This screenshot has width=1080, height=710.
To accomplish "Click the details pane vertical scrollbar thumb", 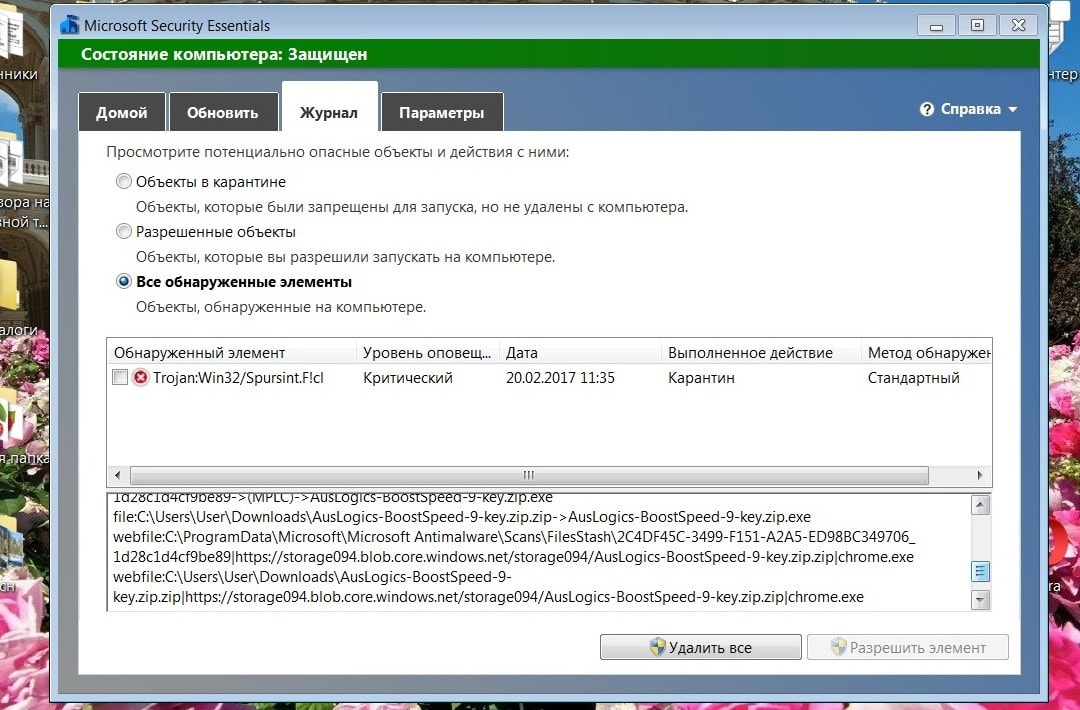I will coord(980,571).
